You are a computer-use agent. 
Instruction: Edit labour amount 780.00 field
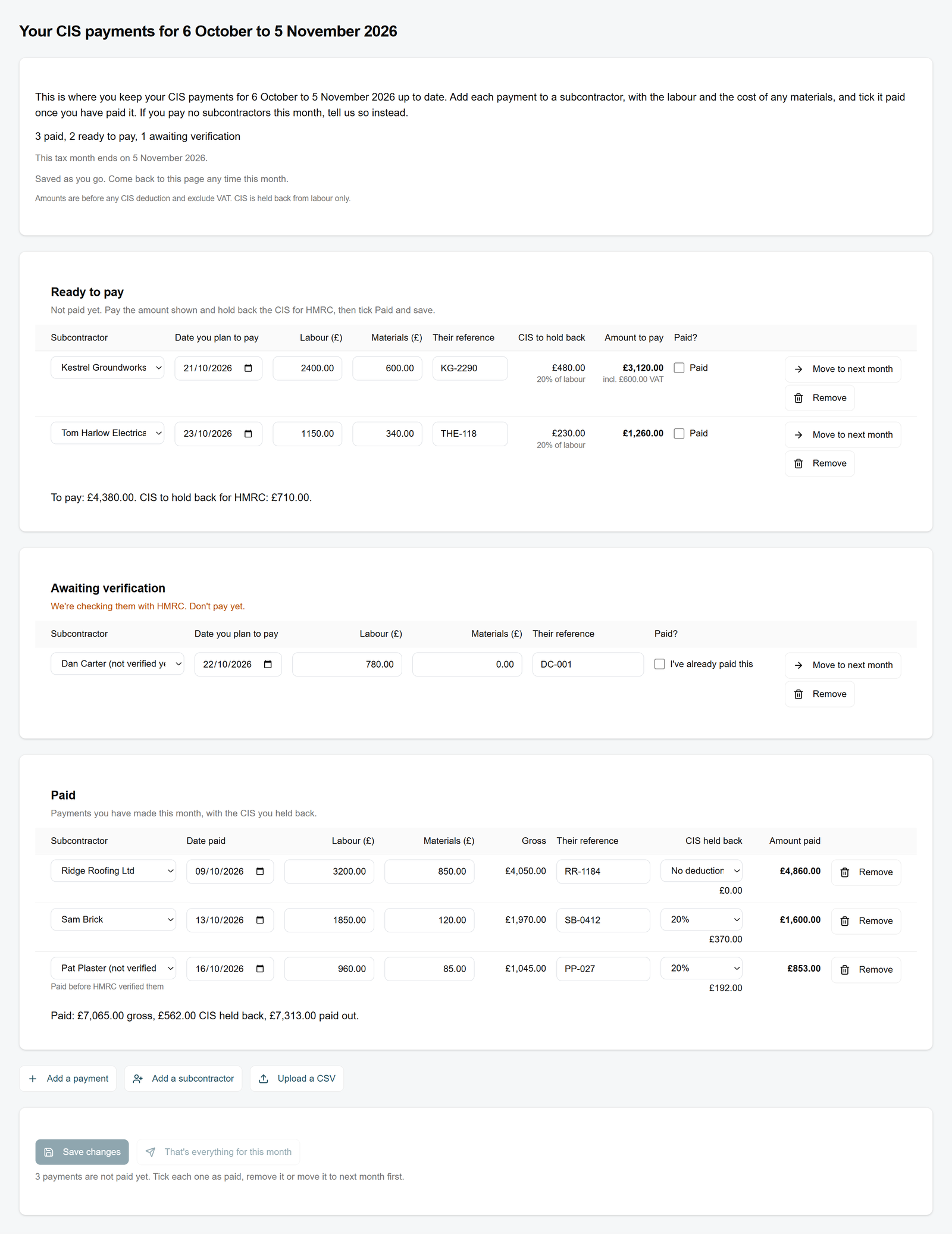[x=347, y=665]
